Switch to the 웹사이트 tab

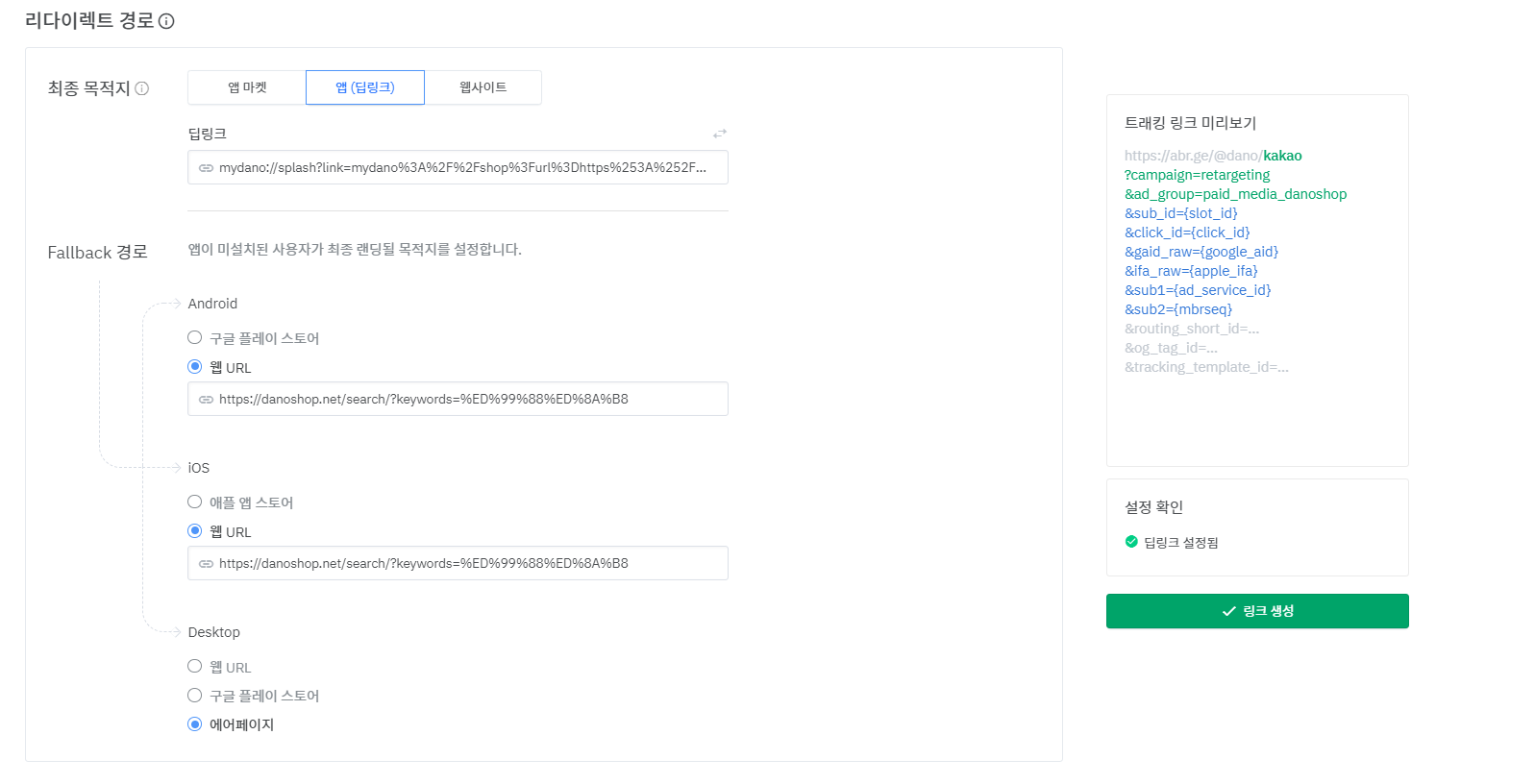click(x=483, y=87)
